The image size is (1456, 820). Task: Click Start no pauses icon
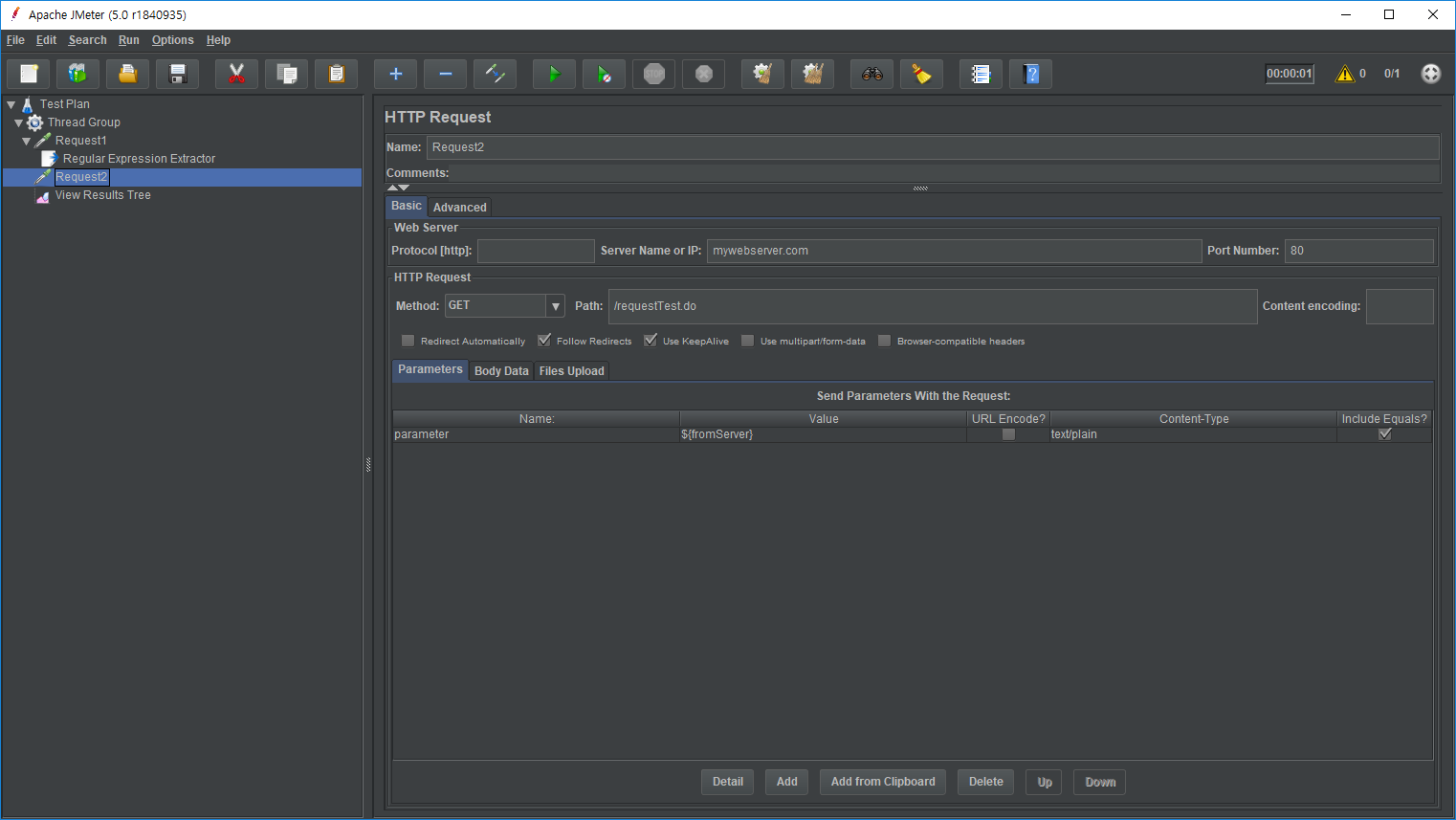pyautogui.click(x=604, y=74)
